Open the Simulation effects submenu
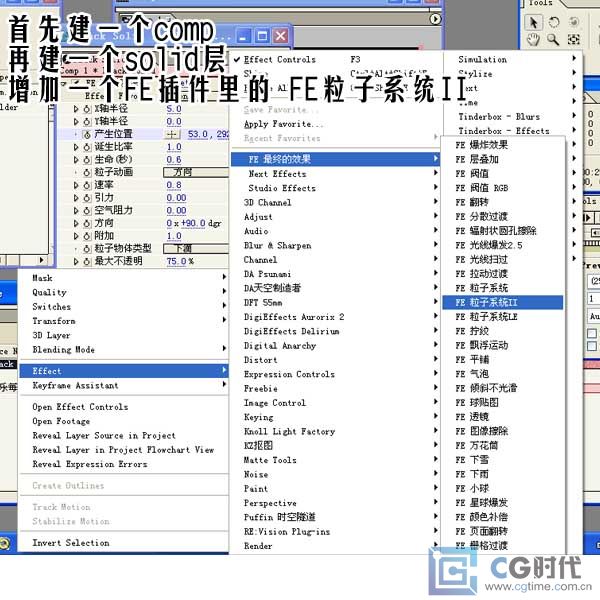 point(513,59)
